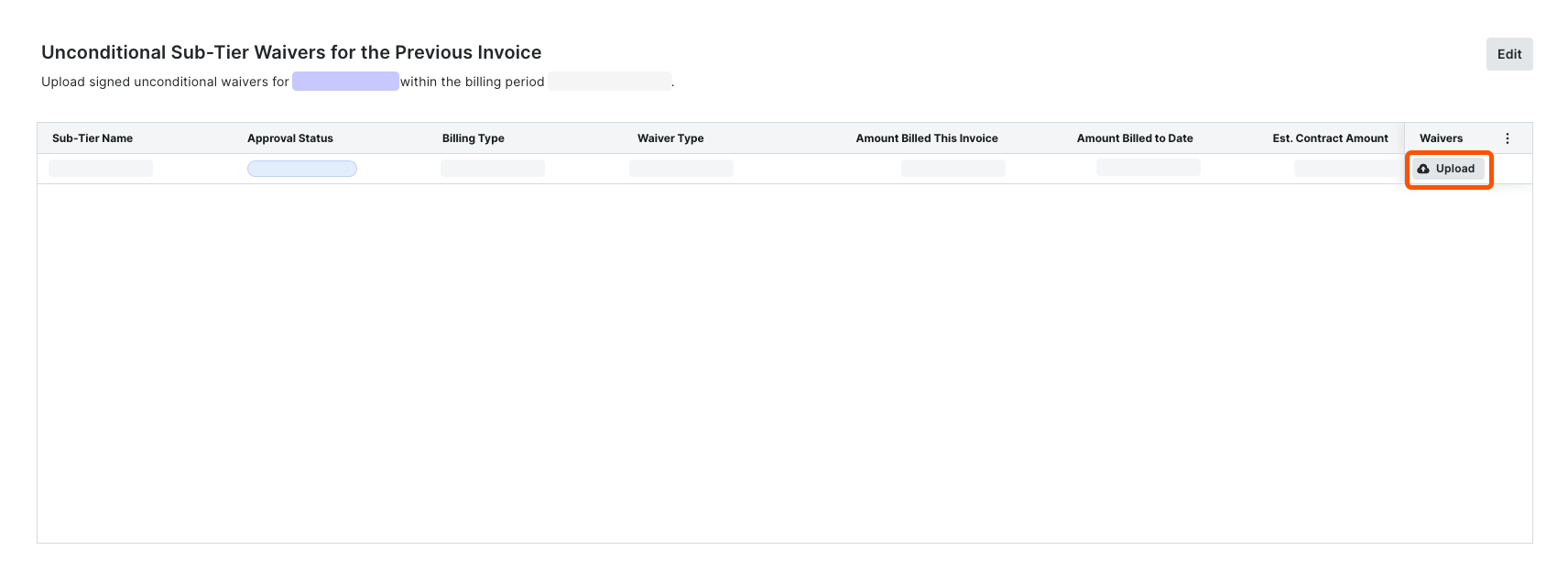Click the Waiver Type column header

coord(670,138)
